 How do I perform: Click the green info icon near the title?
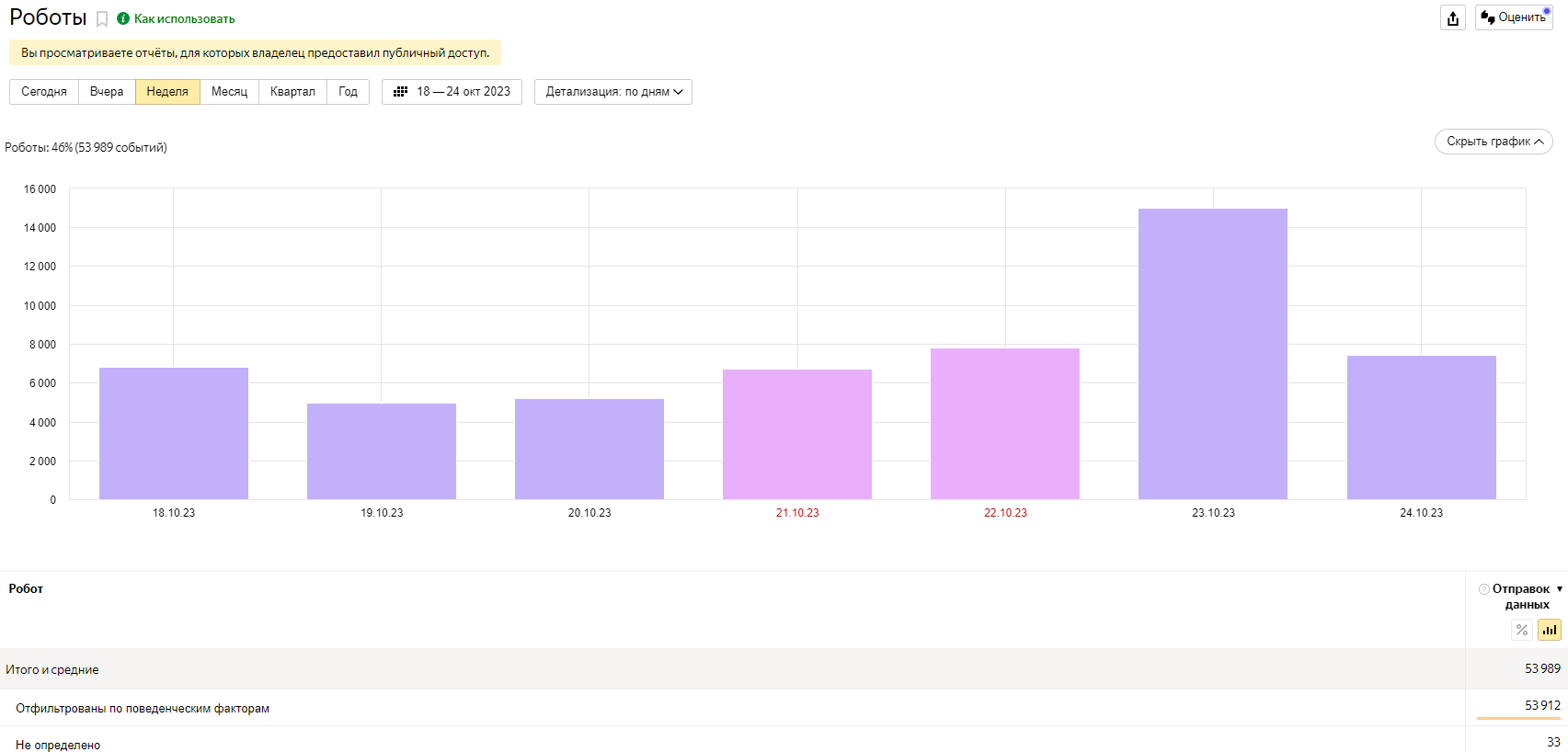(x=123, y=18)
